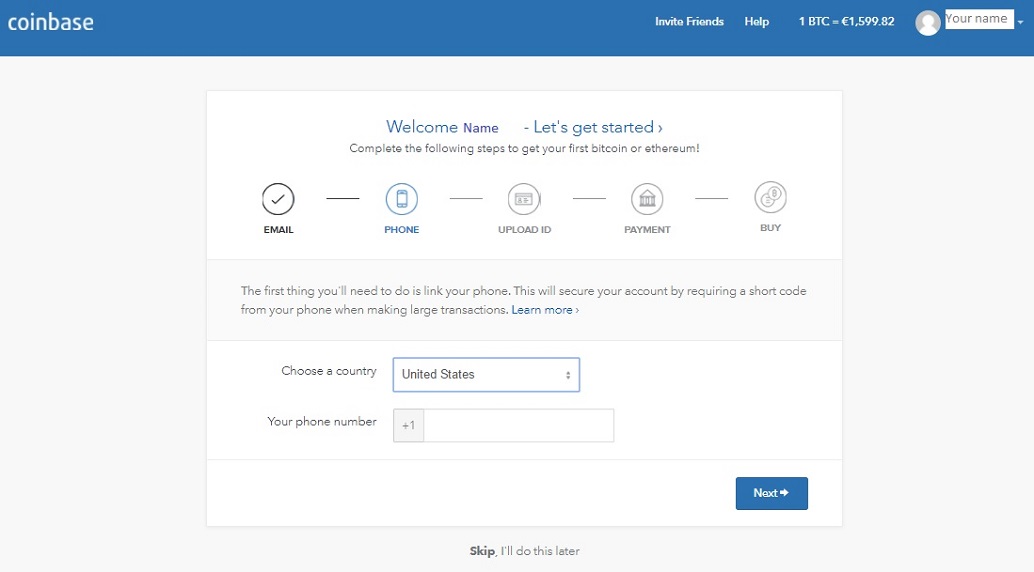Image resolution: width=1034 pixels, height=572 pixels.
Task: Click the Email step checkmark icon
Action: point(278,199)
